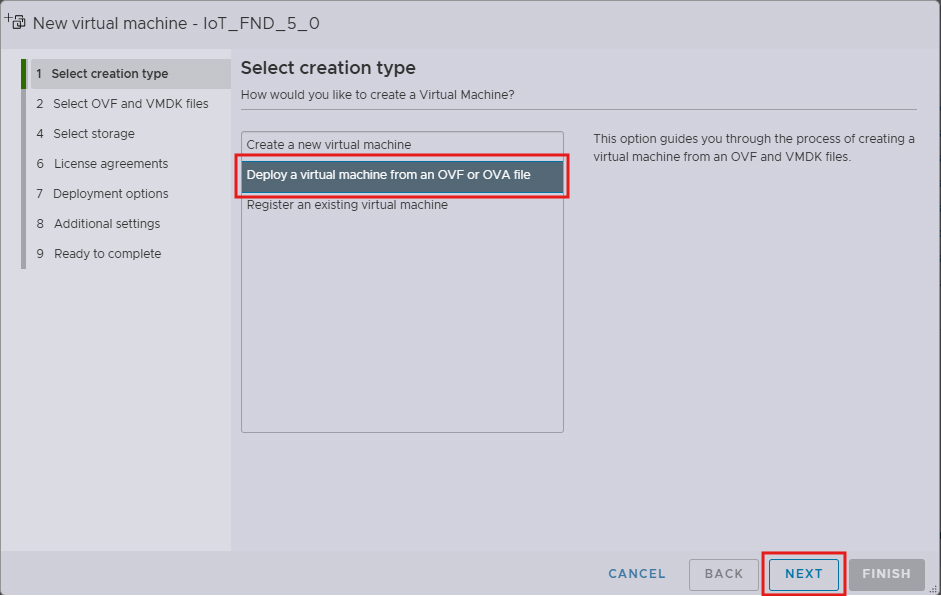Click 'How would you like to create a Virtual Machine?' text
The image size is (941, 596).
coord(377,95)
